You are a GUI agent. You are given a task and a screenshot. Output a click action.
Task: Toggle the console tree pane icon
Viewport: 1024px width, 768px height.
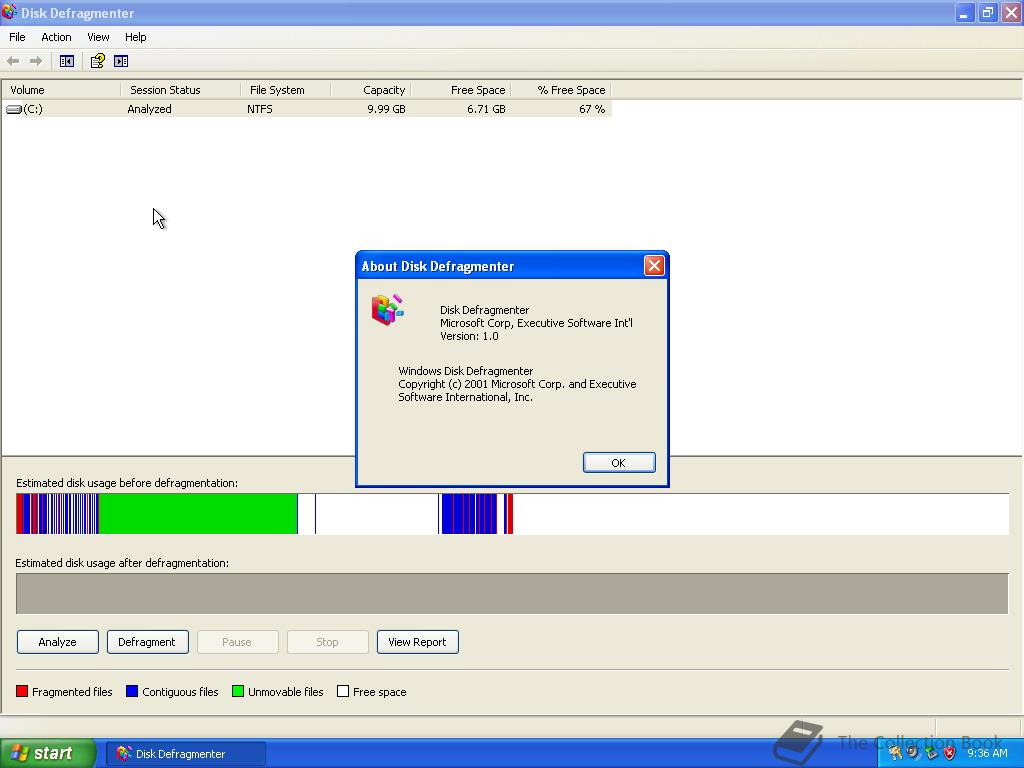coord(67,61)
